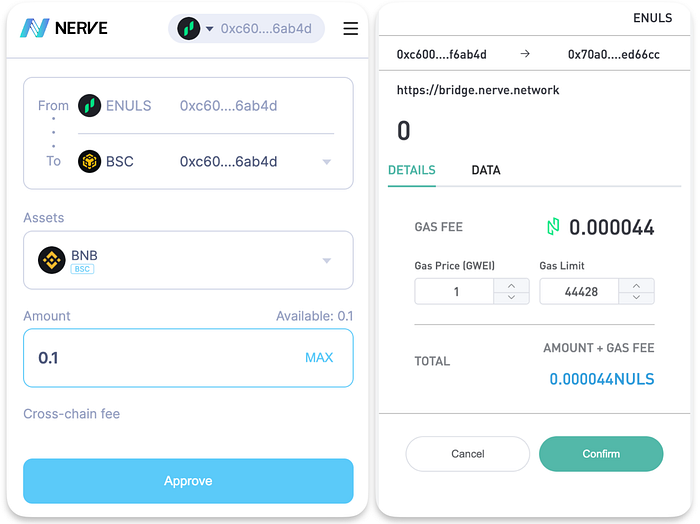Image resolution: width=700 pixels, height=524 pixels.
Task: Open the BNB assets dropdown
Action: (x=327, y=261)
